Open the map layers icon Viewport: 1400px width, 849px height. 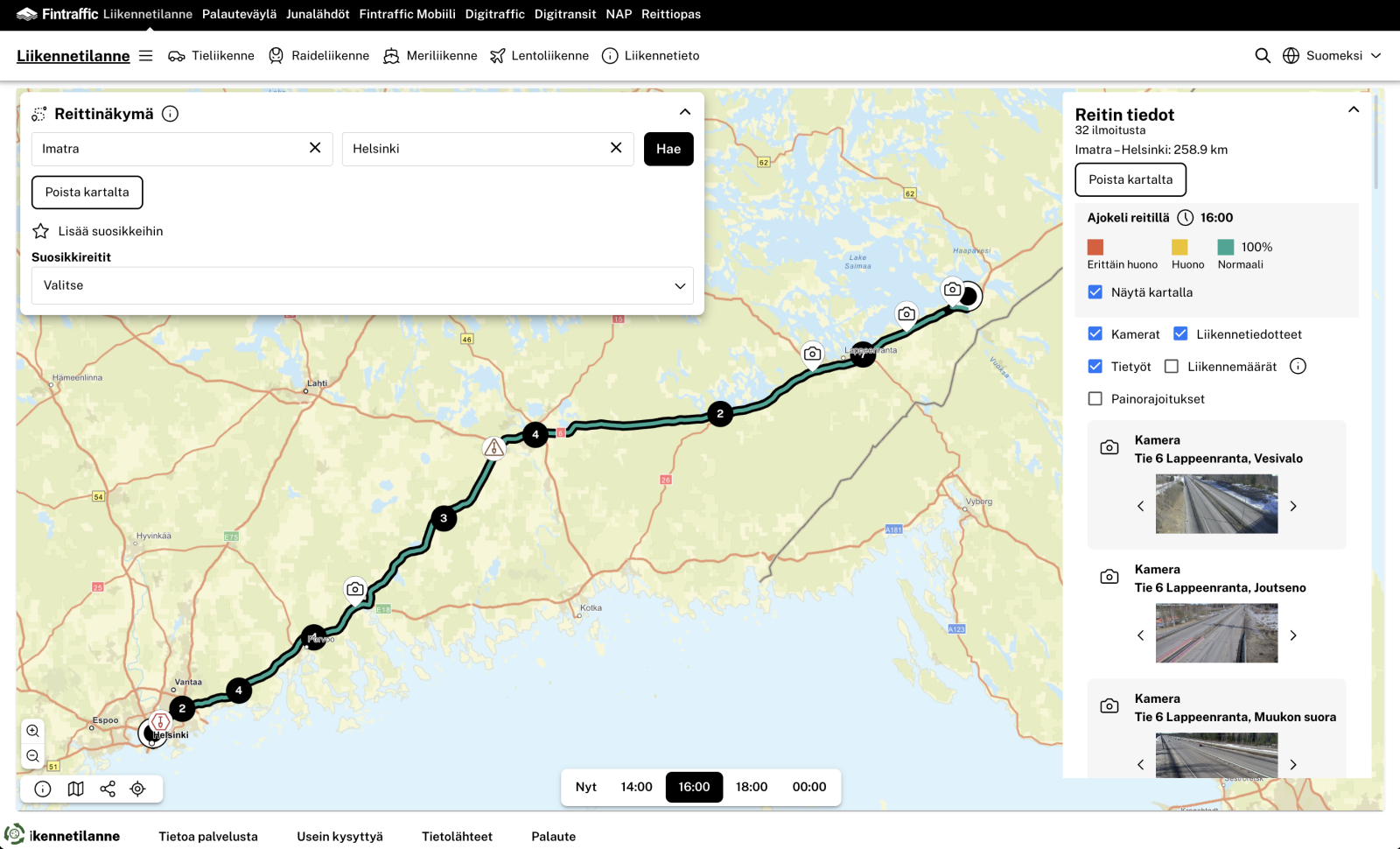76,789
